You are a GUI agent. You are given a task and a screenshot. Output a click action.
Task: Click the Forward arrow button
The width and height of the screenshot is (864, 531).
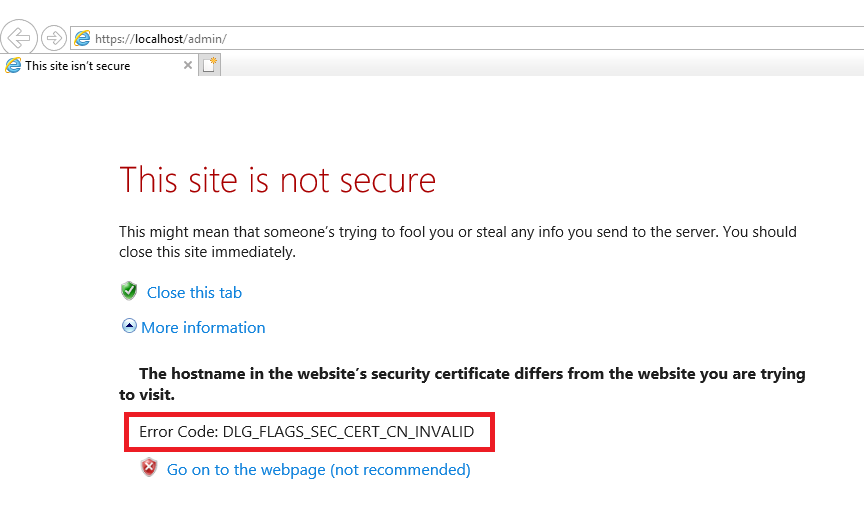click(x=54, y=38)
